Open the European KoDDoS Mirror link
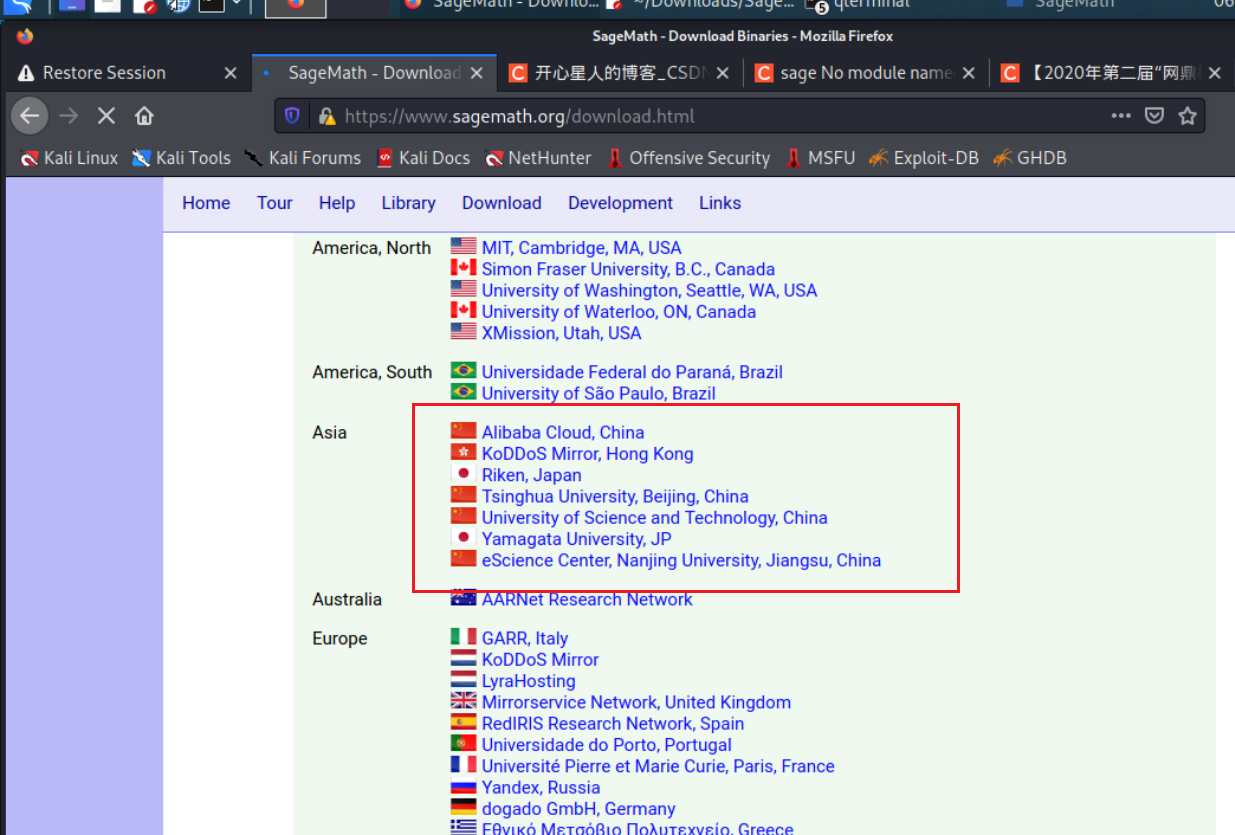The width and height of the screenshot is (1235, 835). [540, 660]
